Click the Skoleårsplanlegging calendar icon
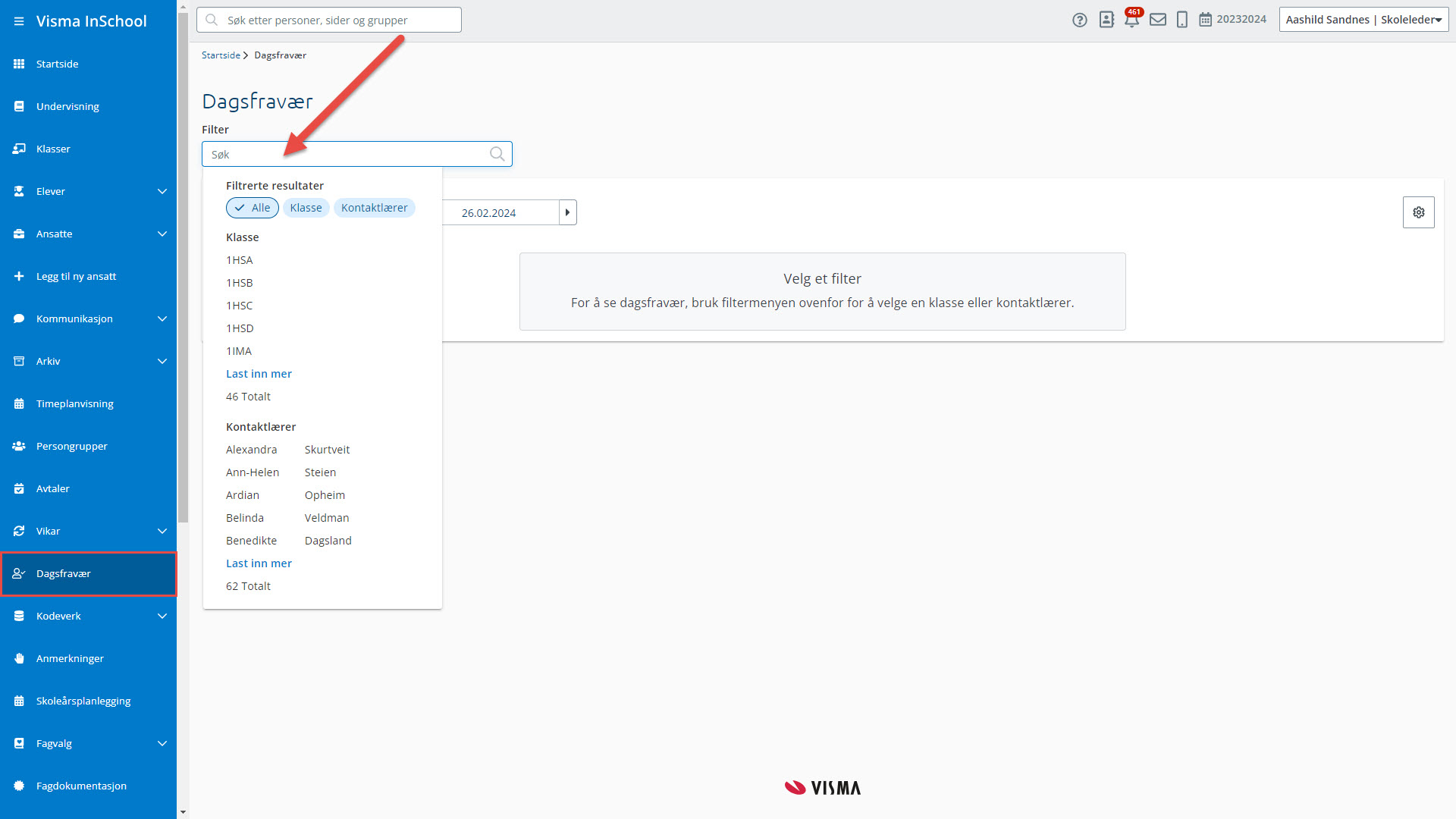Image resolution: width=1456 pixels, height=819 pixels. pyautogui.click(x=19, y=701)
